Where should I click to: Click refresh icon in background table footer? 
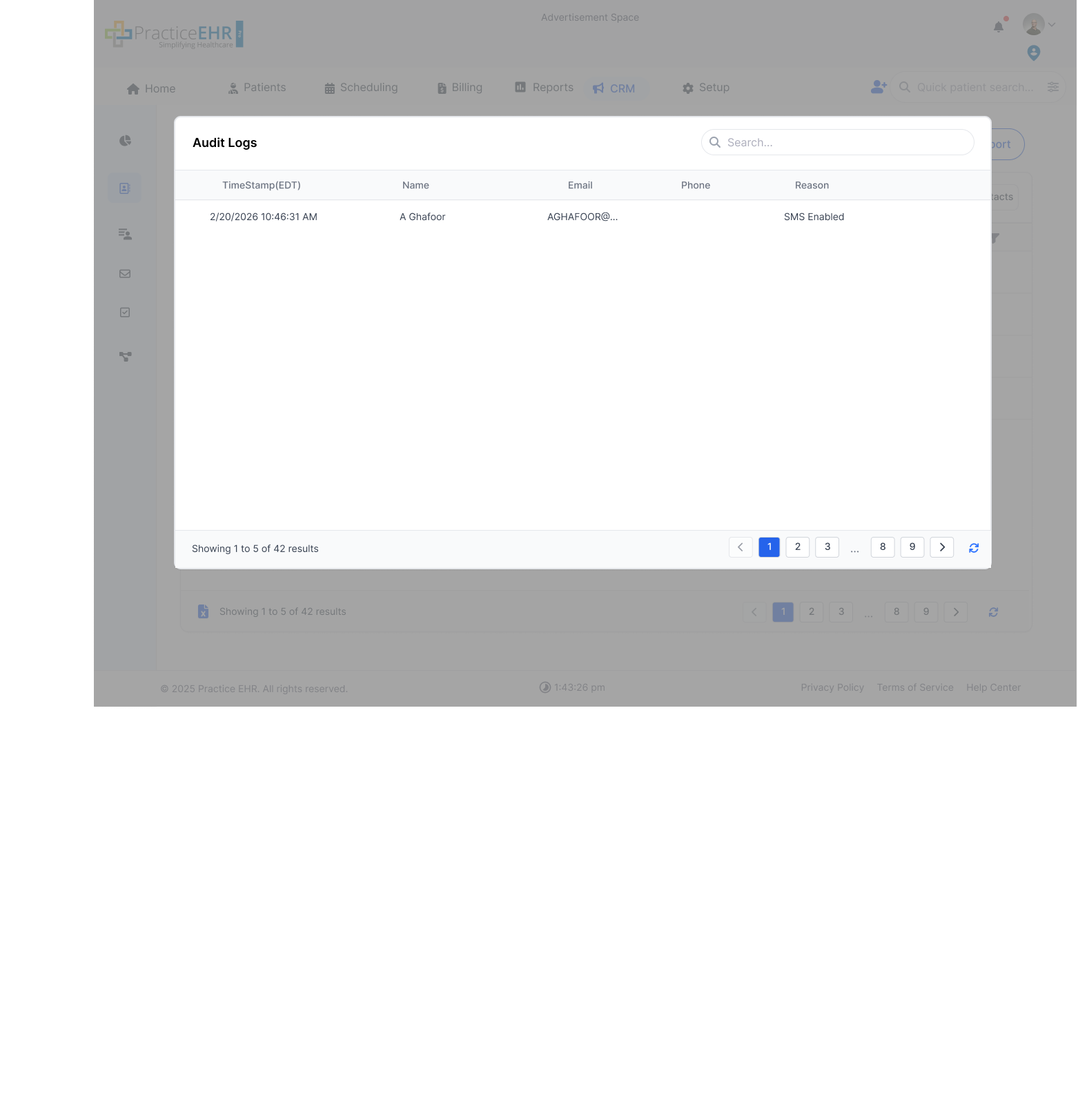click(993, 612)
